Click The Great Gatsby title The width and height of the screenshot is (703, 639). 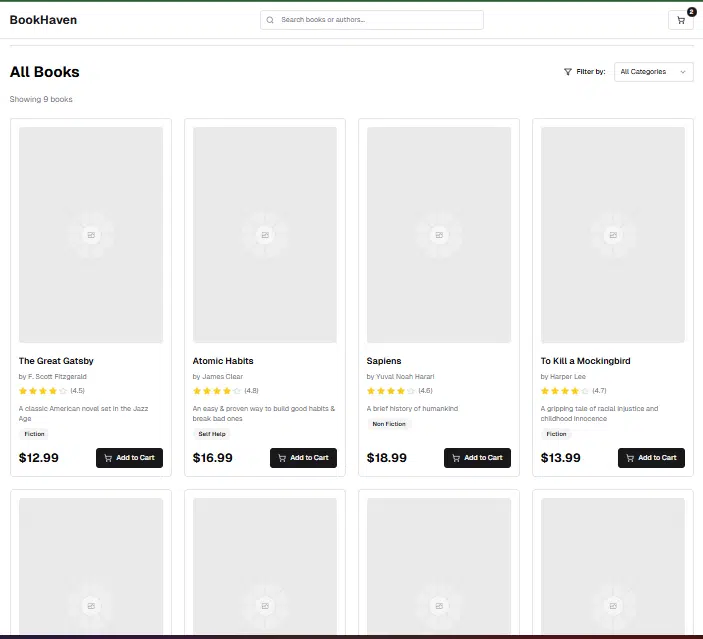pos(56,361)
